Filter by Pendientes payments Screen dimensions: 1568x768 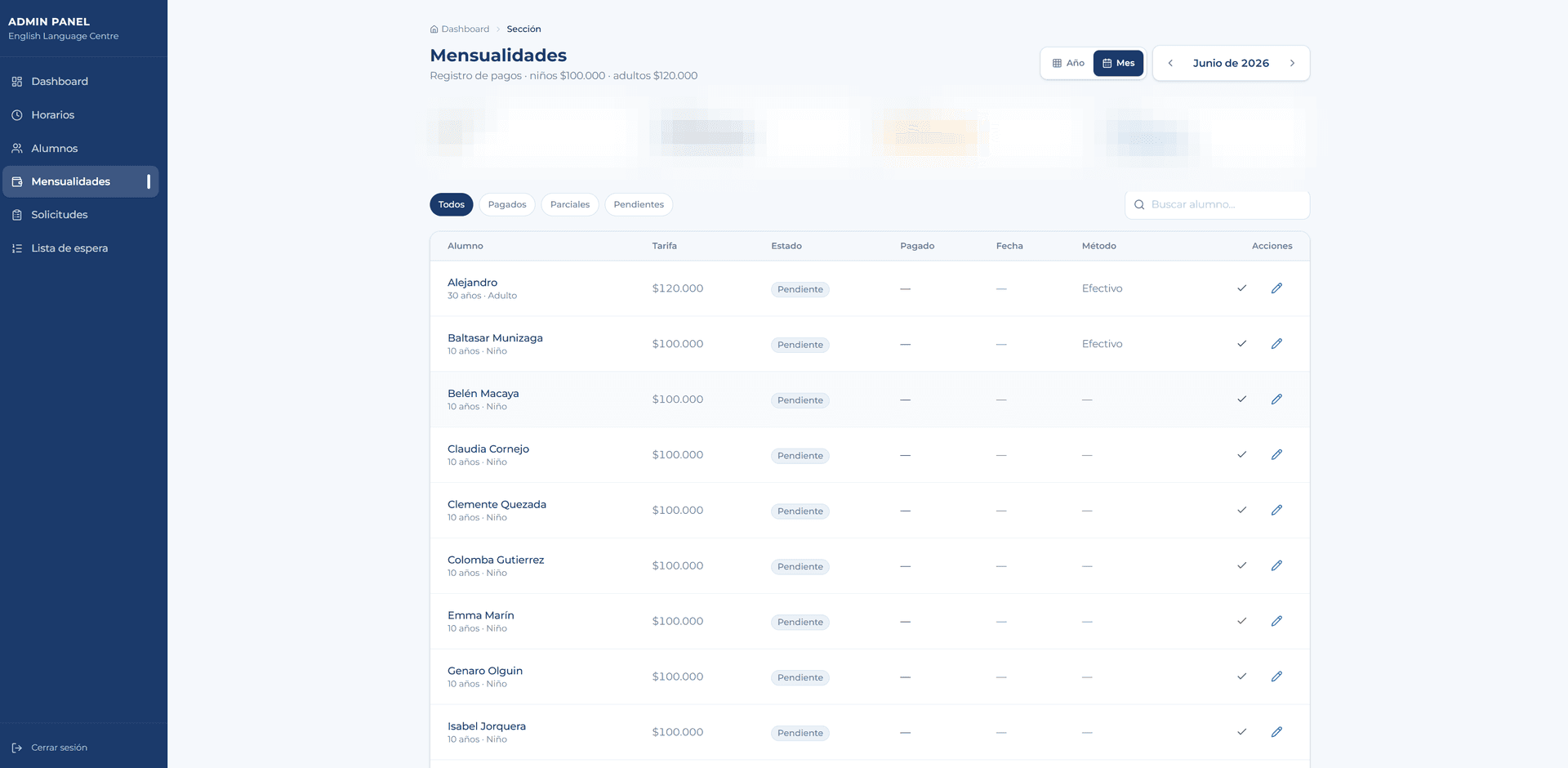pos(639,204)
